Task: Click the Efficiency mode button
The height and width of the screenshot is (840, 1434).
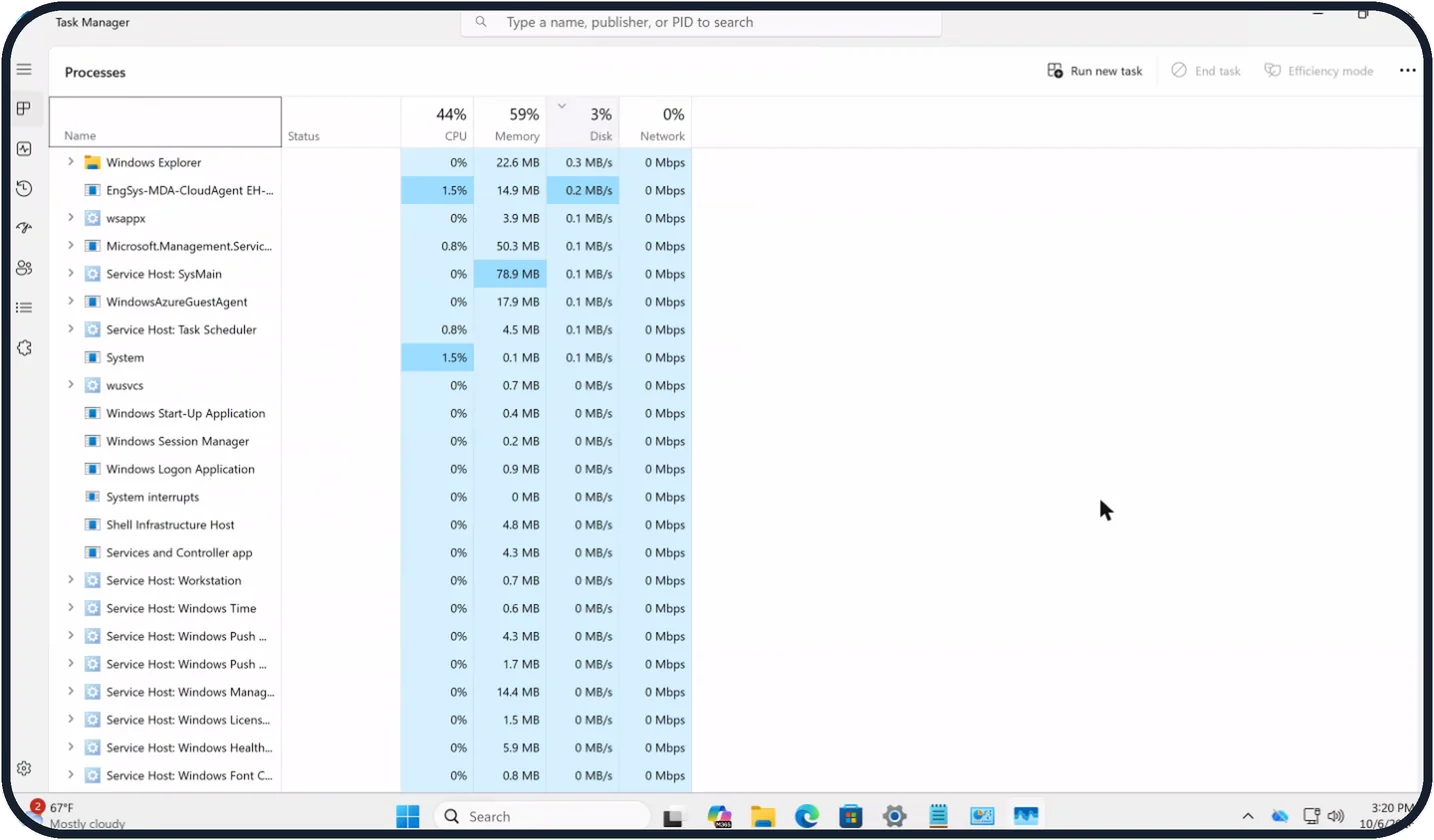Action: click(x=1319, y=71)
